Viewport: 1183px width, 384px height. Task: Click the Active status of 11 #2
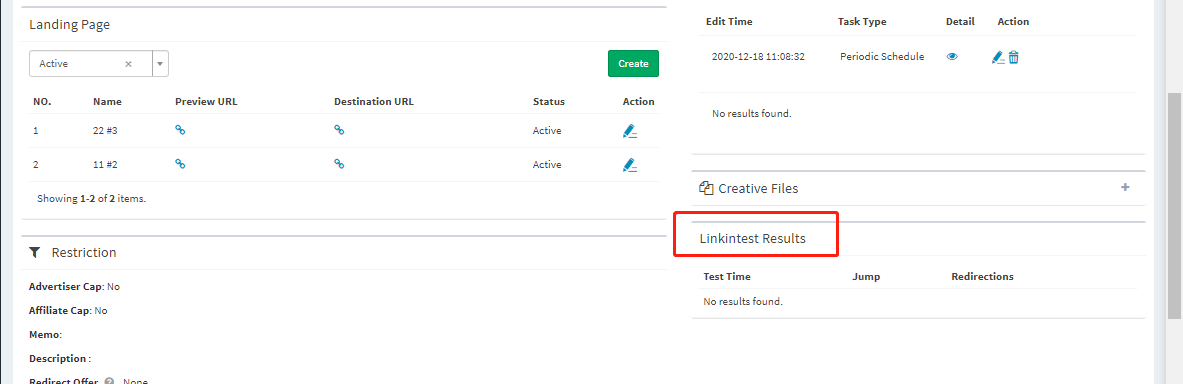[x=547, y=164]
